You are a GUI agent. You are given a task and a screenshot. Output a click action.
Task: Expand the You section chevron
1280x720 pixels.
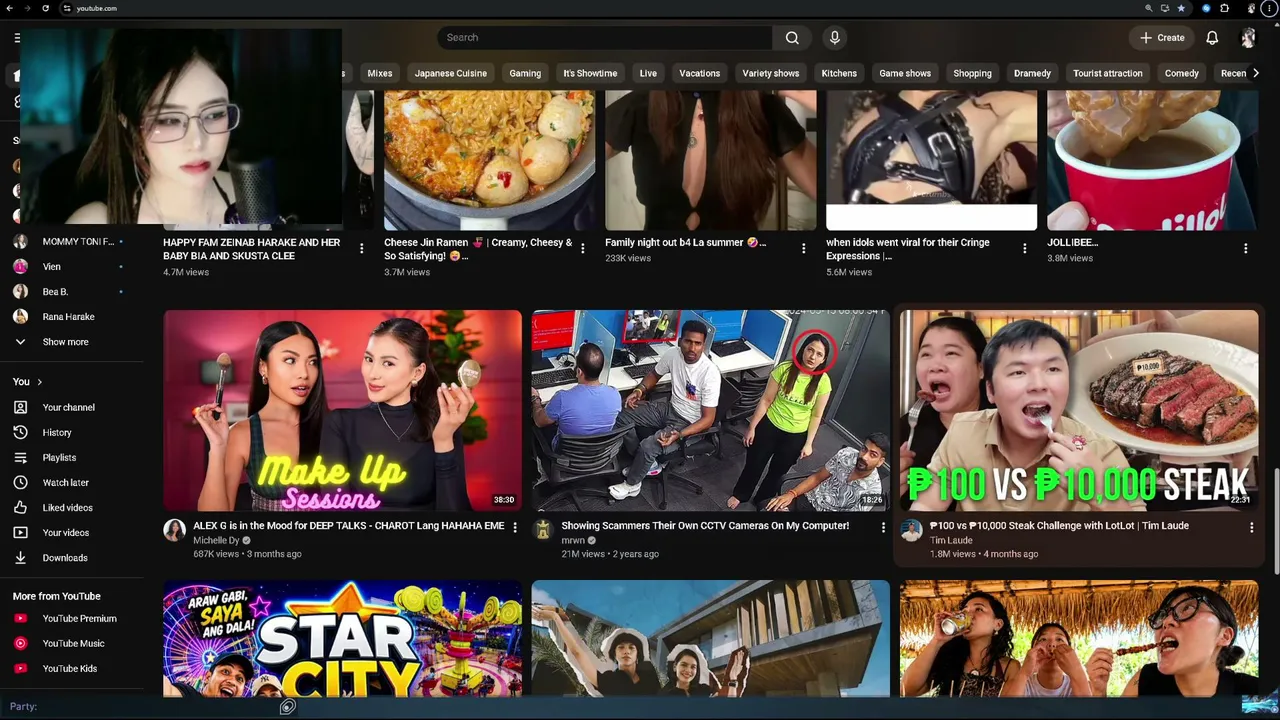point(40,382)
